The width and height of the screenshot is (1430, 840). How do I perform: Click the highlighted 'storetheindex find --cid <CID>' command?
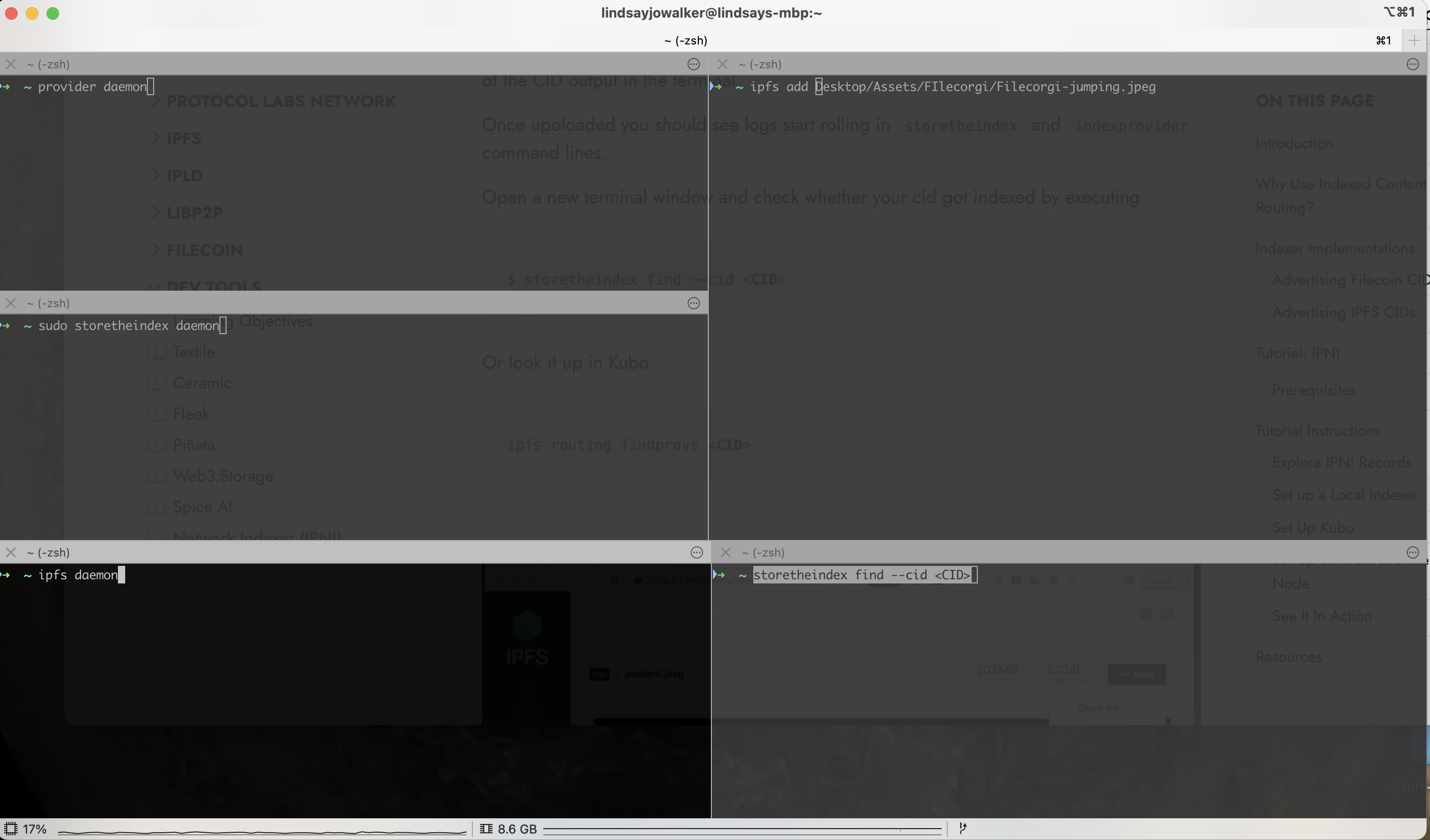tap(861, 575)
